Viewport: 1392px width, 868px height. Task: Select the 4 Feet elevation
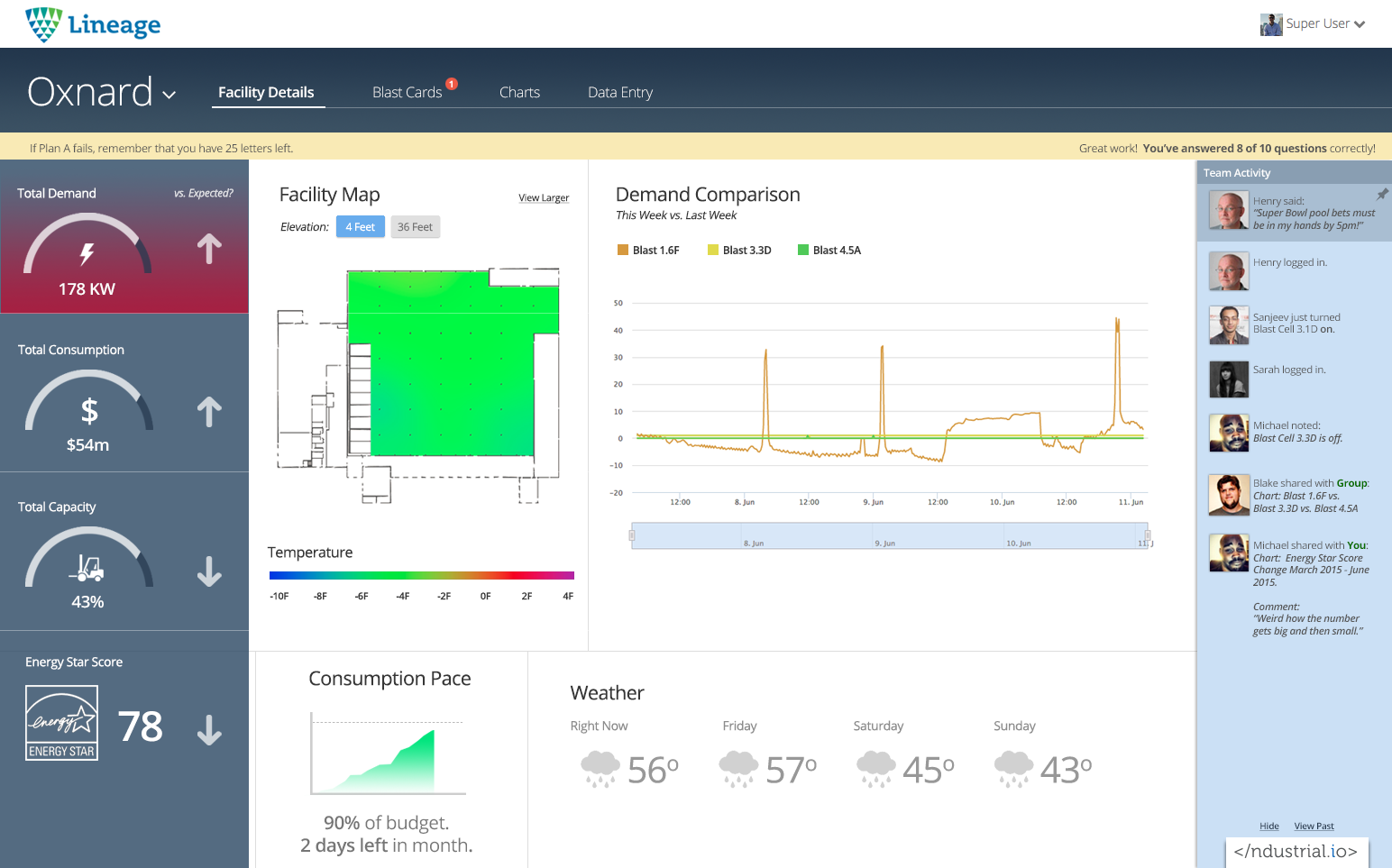point(360,227)
